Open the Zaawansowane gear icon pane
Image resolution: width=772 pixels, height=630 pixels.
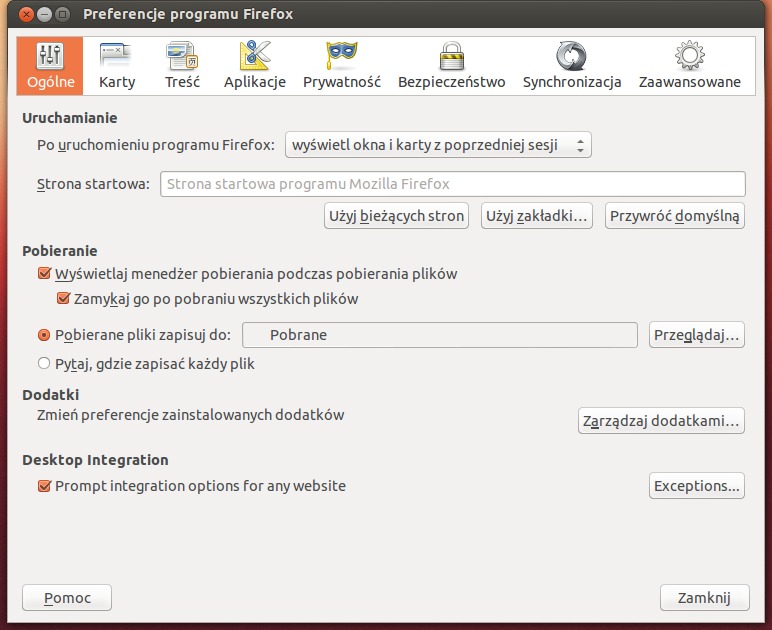689,66
